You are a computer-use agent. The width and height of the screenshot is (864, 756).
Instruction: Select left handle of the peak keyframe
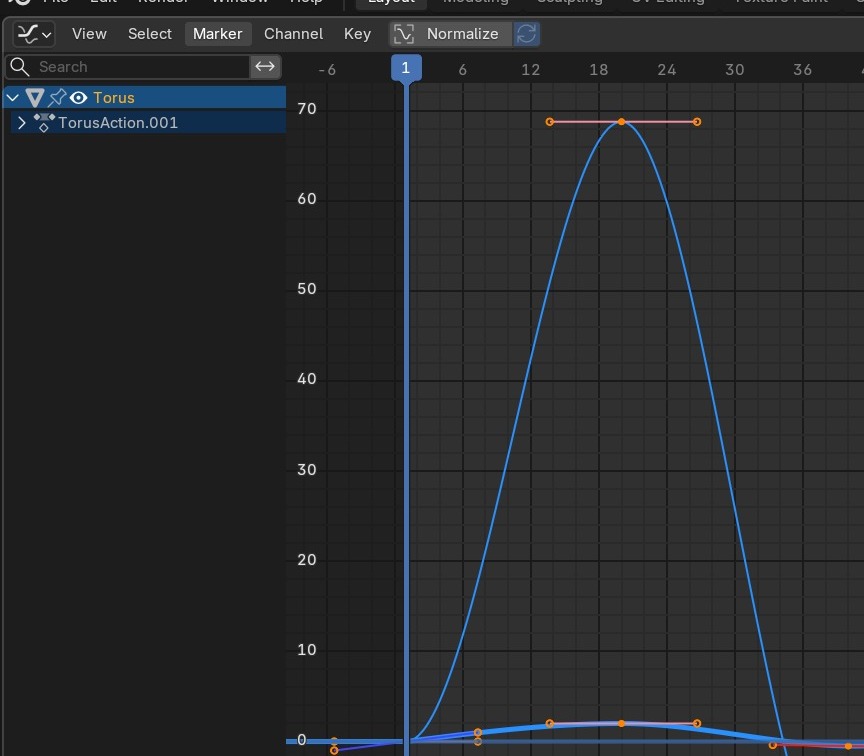tap(549, 122)
